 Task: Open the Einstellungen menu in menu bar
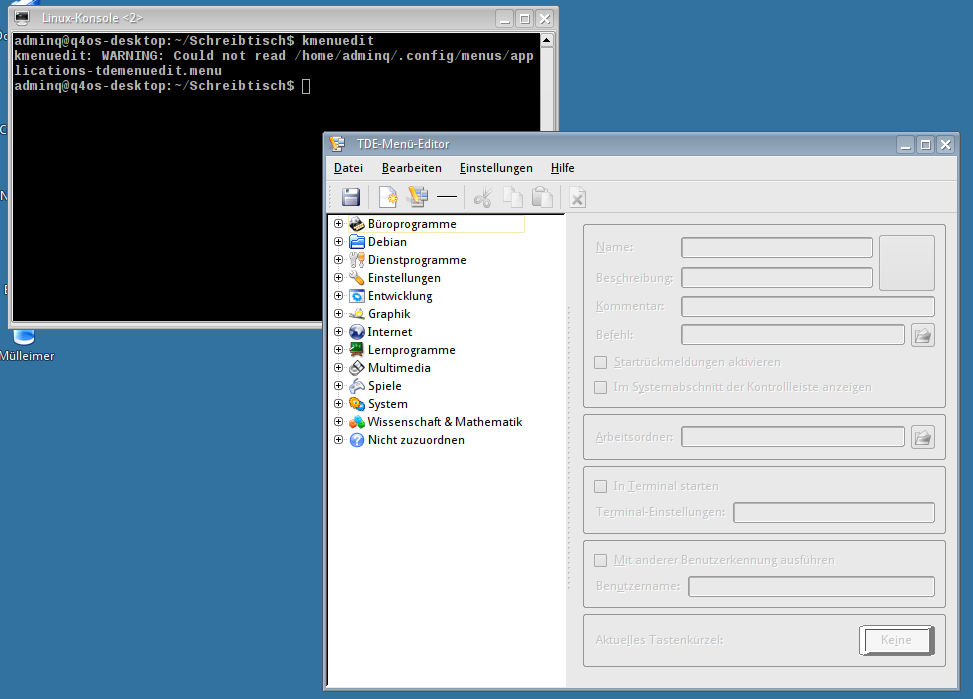click(496, 168)
